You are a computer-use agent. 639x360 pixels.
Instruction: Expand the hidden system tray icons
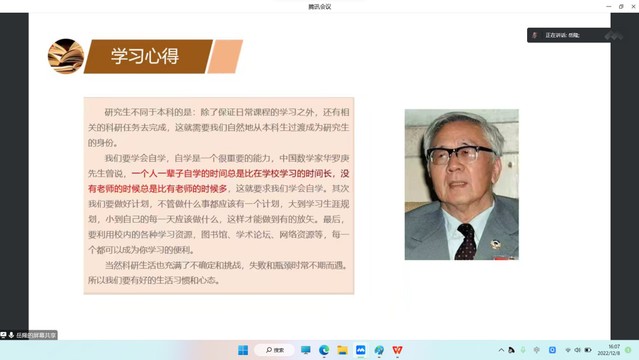click(x=501, y=350)
